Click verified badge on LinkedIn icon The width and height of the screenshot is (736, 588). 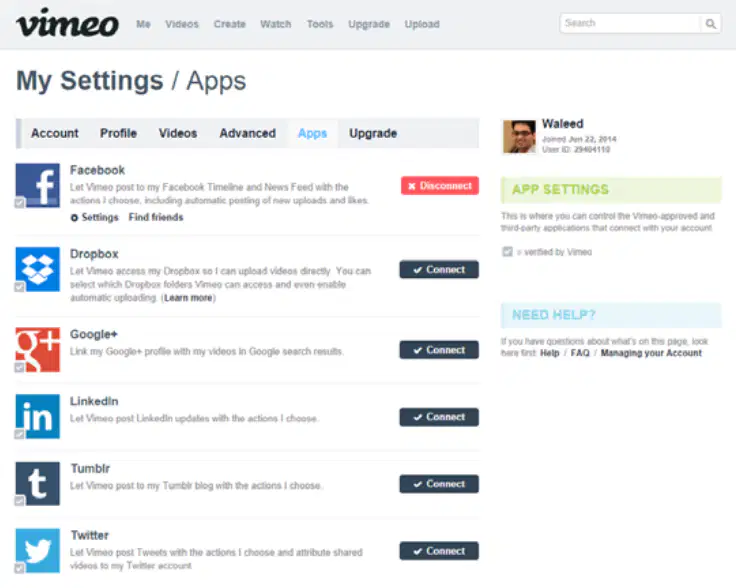pos(19,434)
